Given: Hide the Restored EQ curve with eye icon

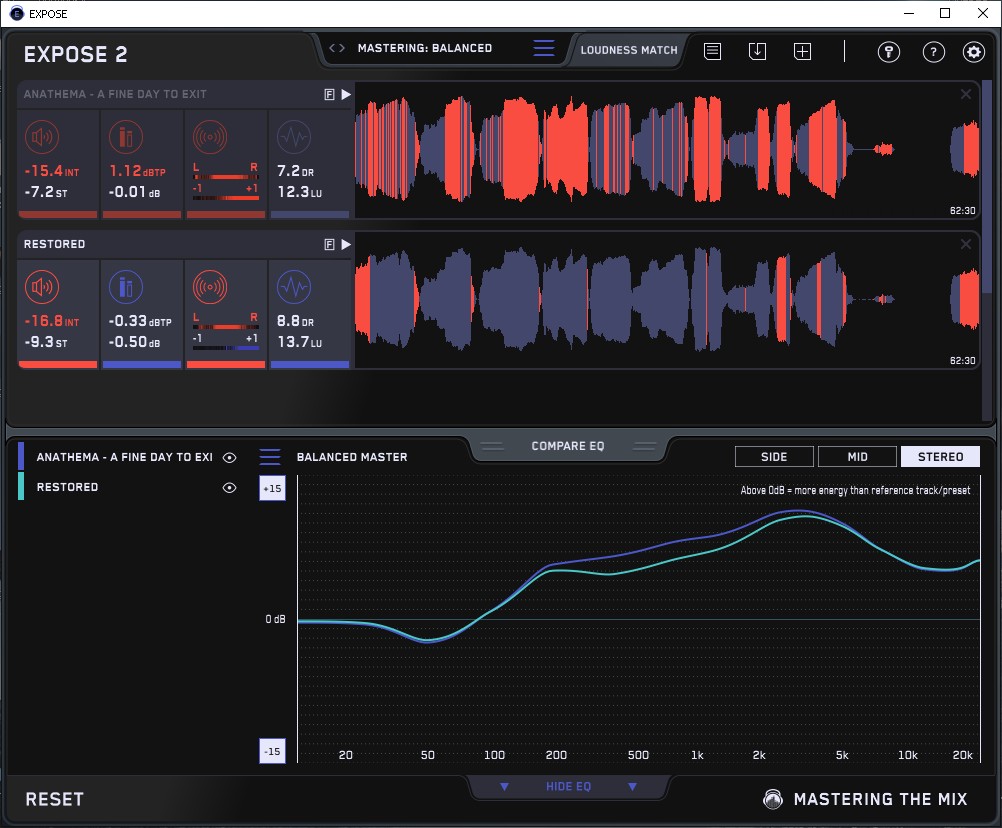Looking at the screenshot, I should [x=230, y=487].
